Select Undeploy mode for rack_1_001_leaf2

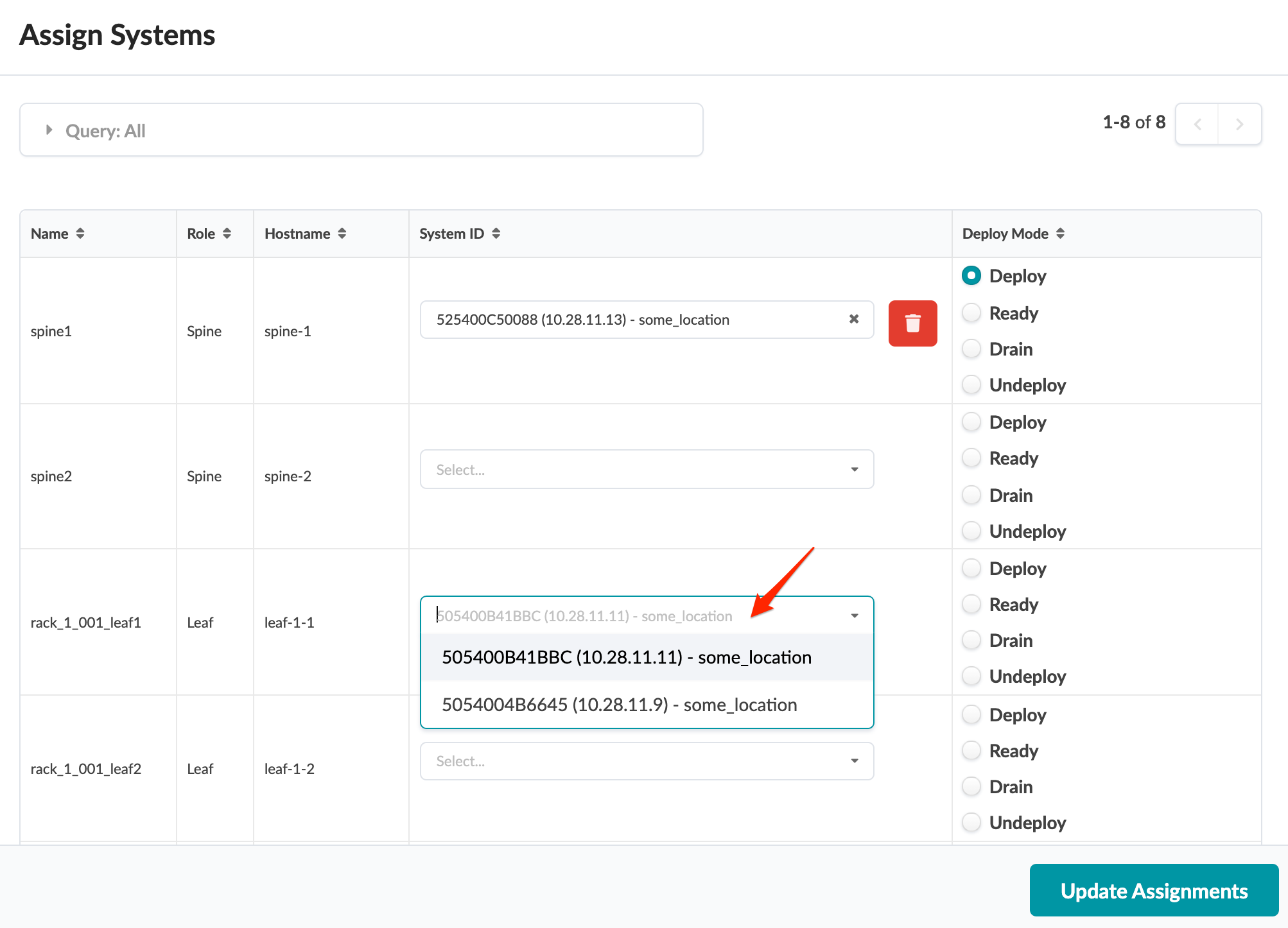pyautogui.click(x=971, y=822)
